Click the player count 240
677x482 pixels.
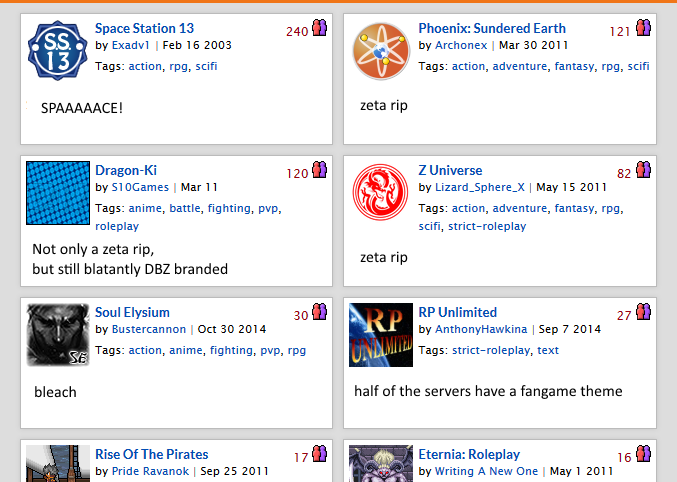[x=297, y=32]
